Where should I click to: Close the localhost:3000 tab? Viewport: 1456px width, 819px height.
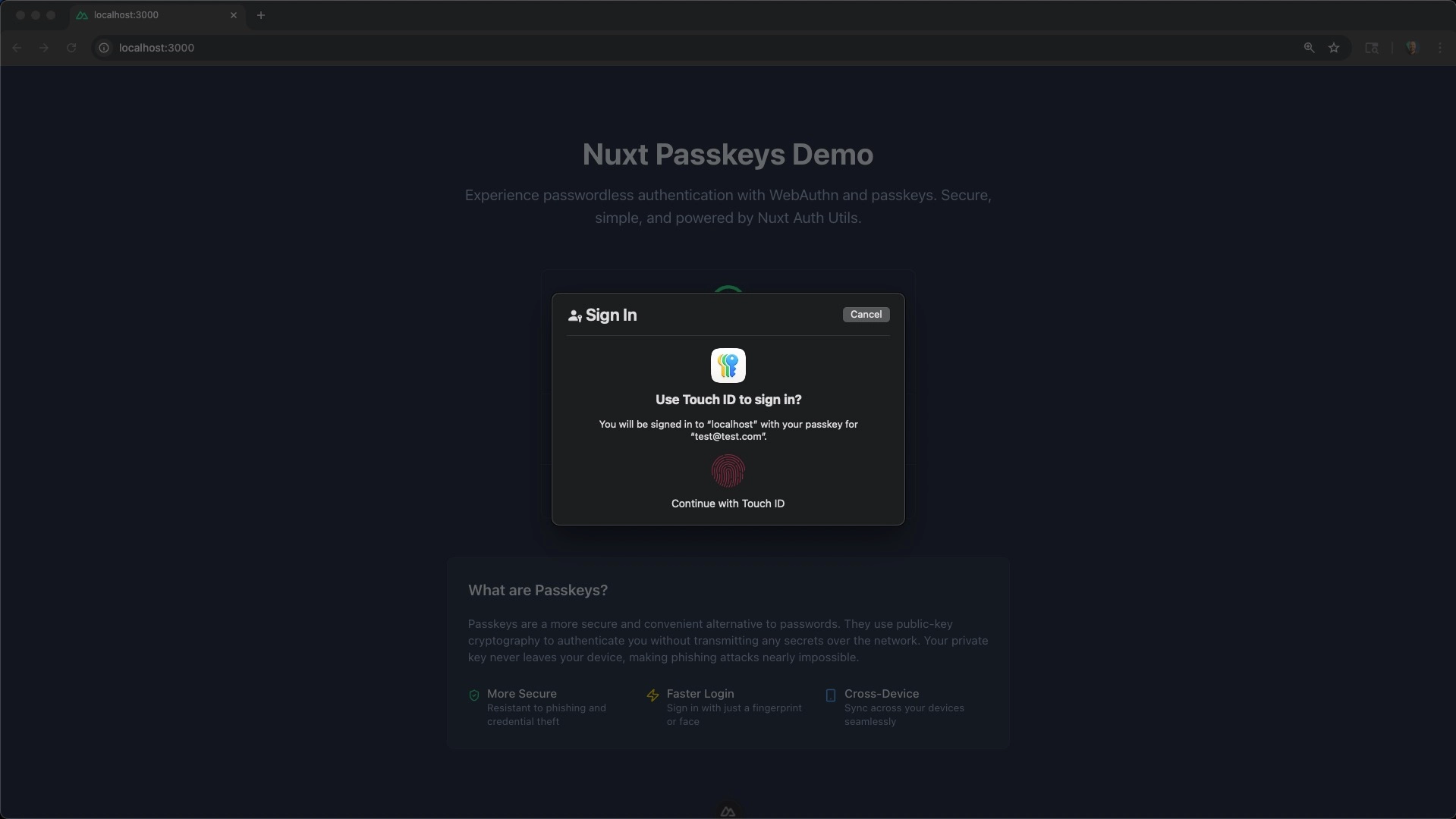point(234,15)
